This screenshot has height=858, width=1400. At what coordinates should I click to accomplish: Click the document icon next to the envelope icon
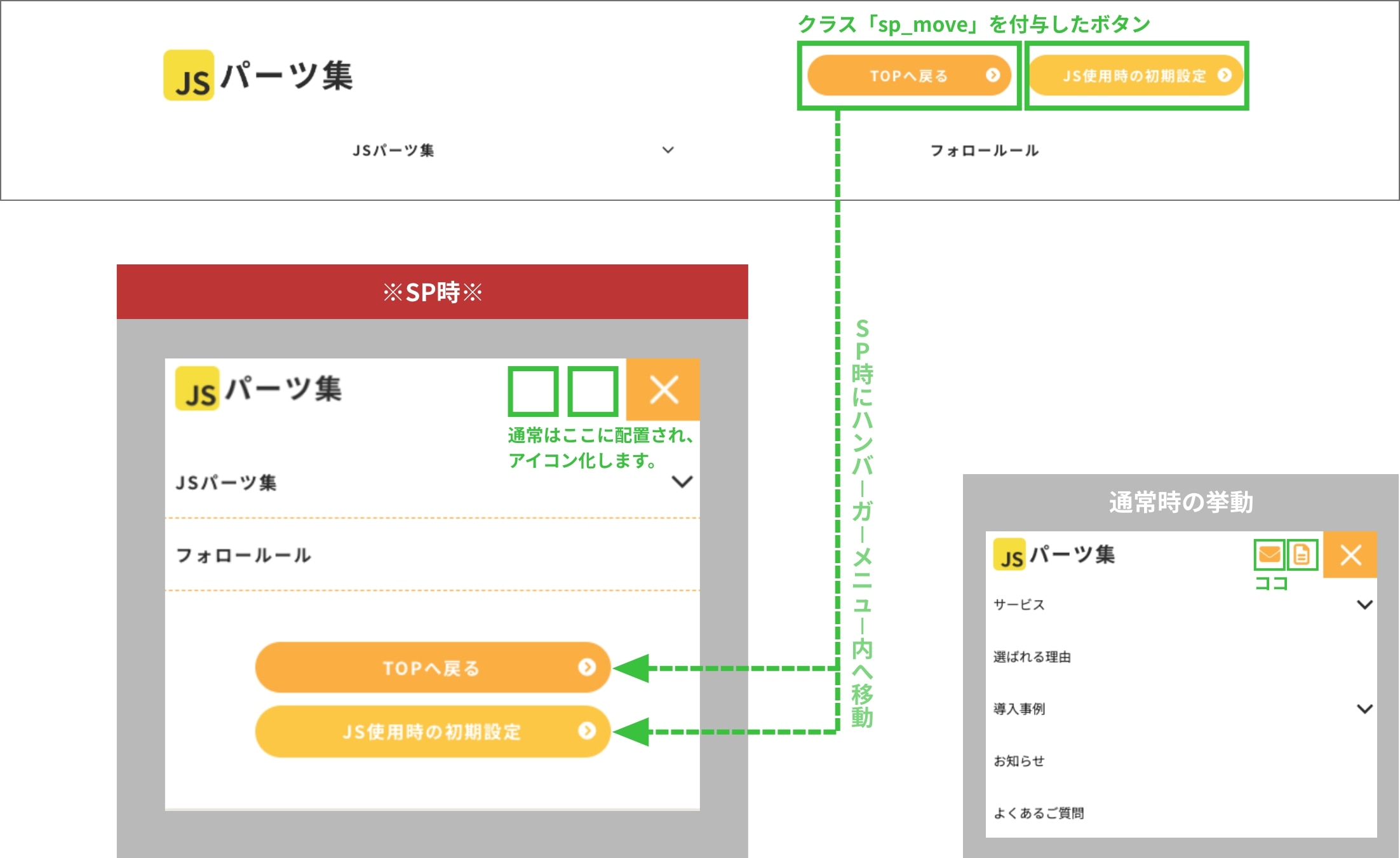(x=1303, y=554)
